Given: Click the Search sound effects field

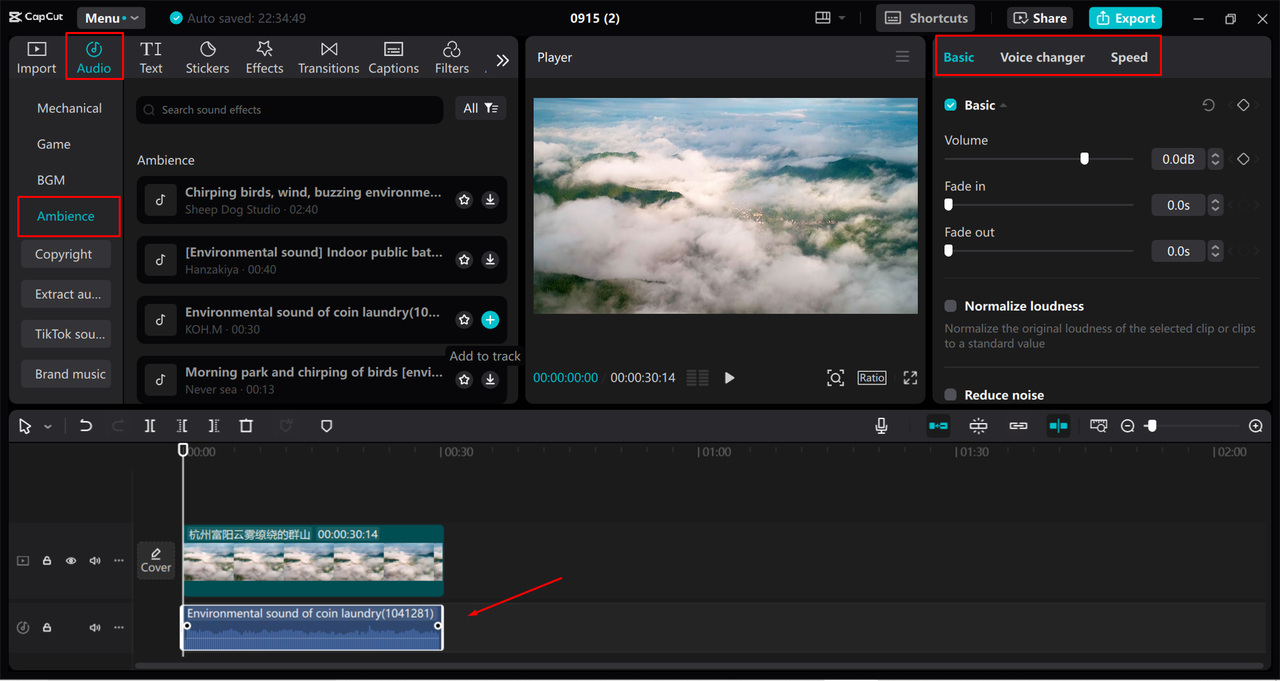Looking at the screenshot, I should [x=290, y=110].
